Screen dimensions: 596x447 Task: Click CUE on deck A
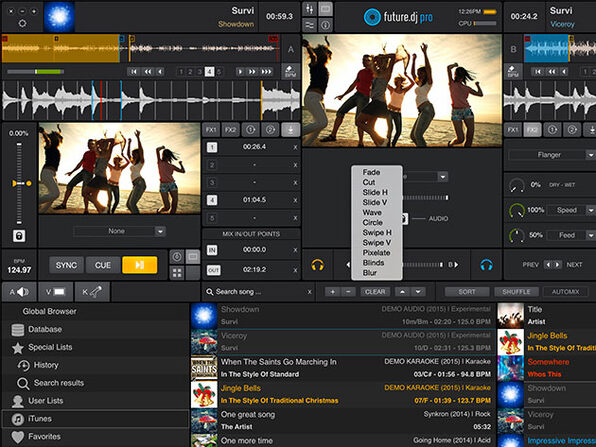tap(103, 265)
